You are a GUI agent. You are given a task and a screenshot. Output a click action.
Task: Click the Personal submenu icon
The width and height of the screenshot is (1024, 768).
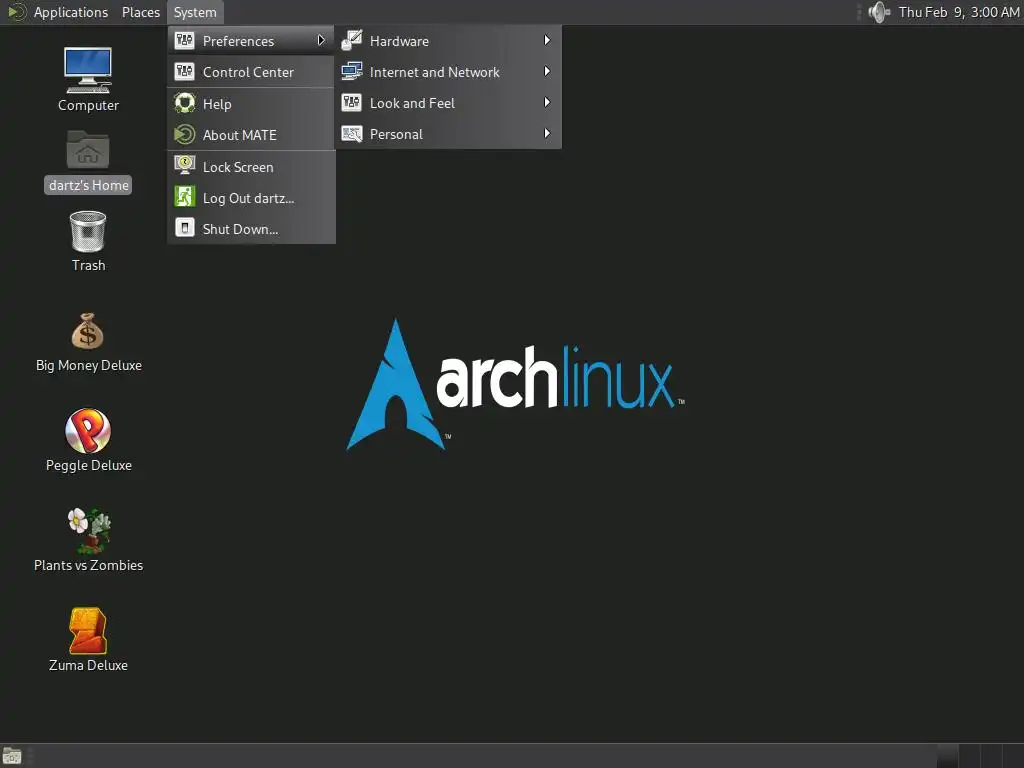[351, 134]
